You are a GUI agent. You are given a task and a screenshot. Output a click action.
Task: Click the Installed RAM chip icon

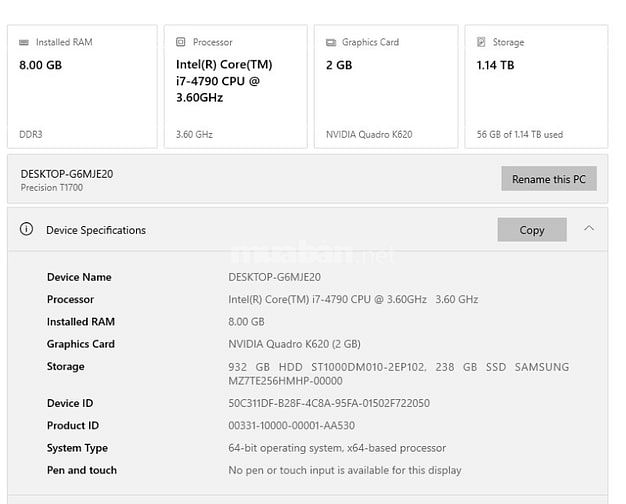pyautogui.click(x=24, y=42)
